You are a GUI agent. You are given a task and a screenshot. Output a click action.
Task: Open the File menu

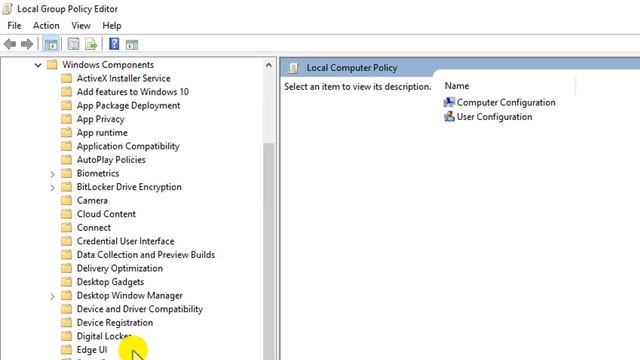click(x=14, y=25)
